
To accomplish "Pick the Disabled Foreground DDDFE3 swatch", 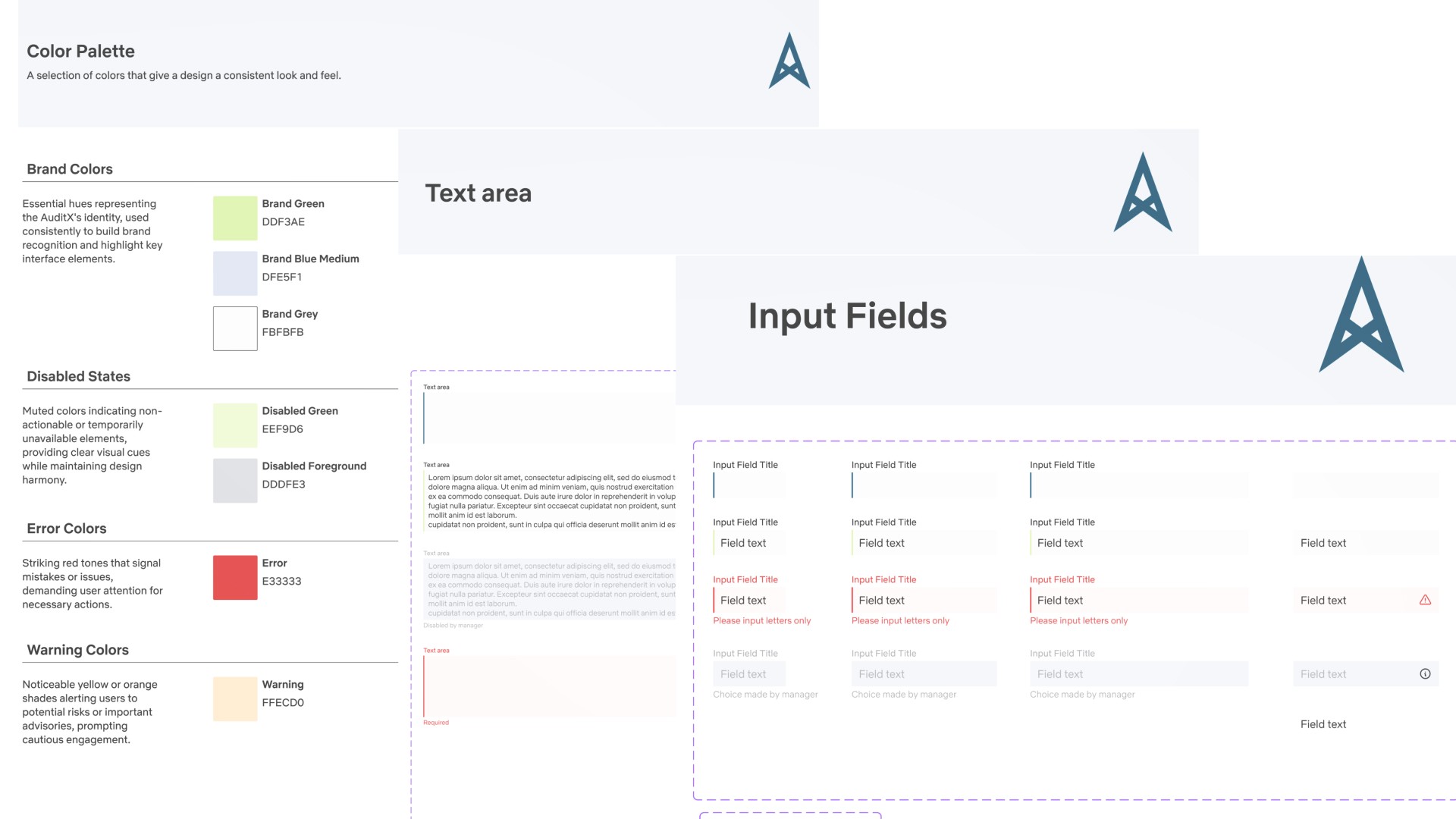I will [x=235, y=481].
